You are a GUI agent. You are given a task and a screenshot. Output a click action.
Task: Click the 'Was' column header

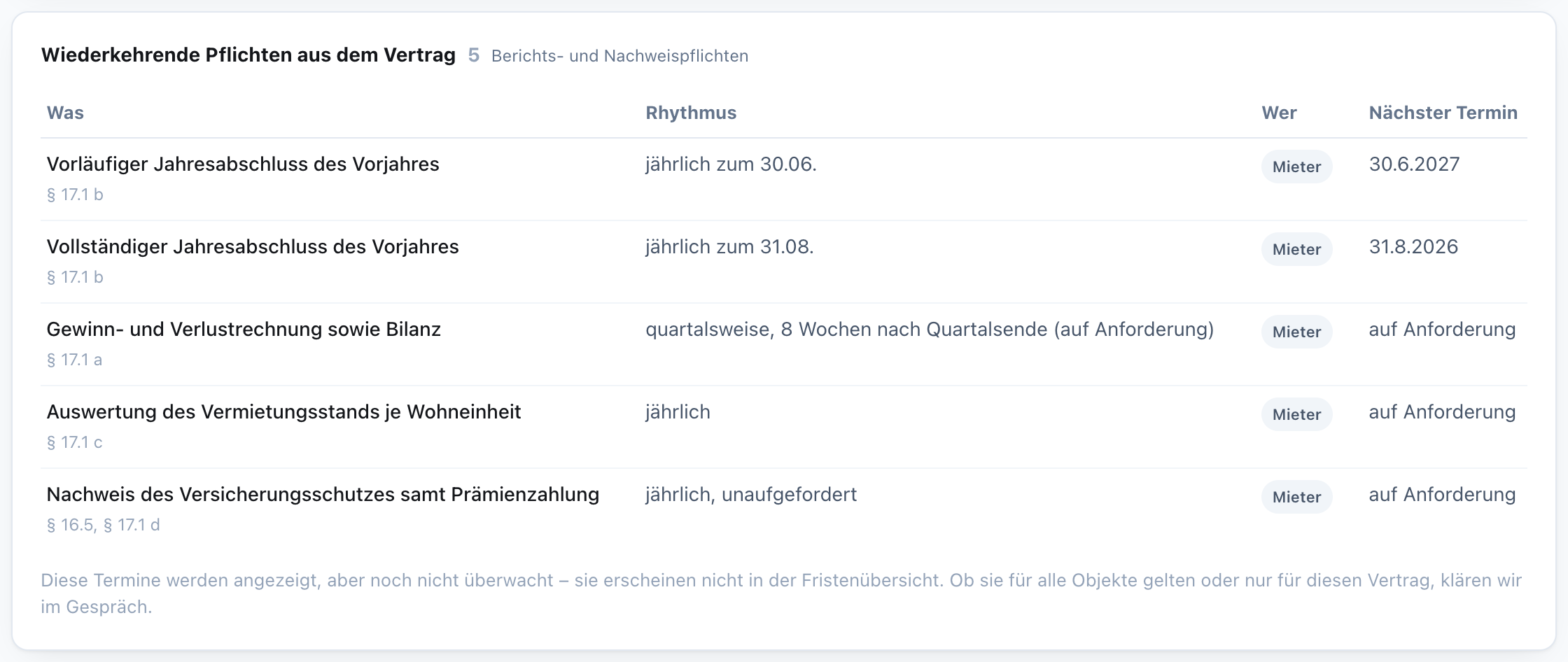65,113
